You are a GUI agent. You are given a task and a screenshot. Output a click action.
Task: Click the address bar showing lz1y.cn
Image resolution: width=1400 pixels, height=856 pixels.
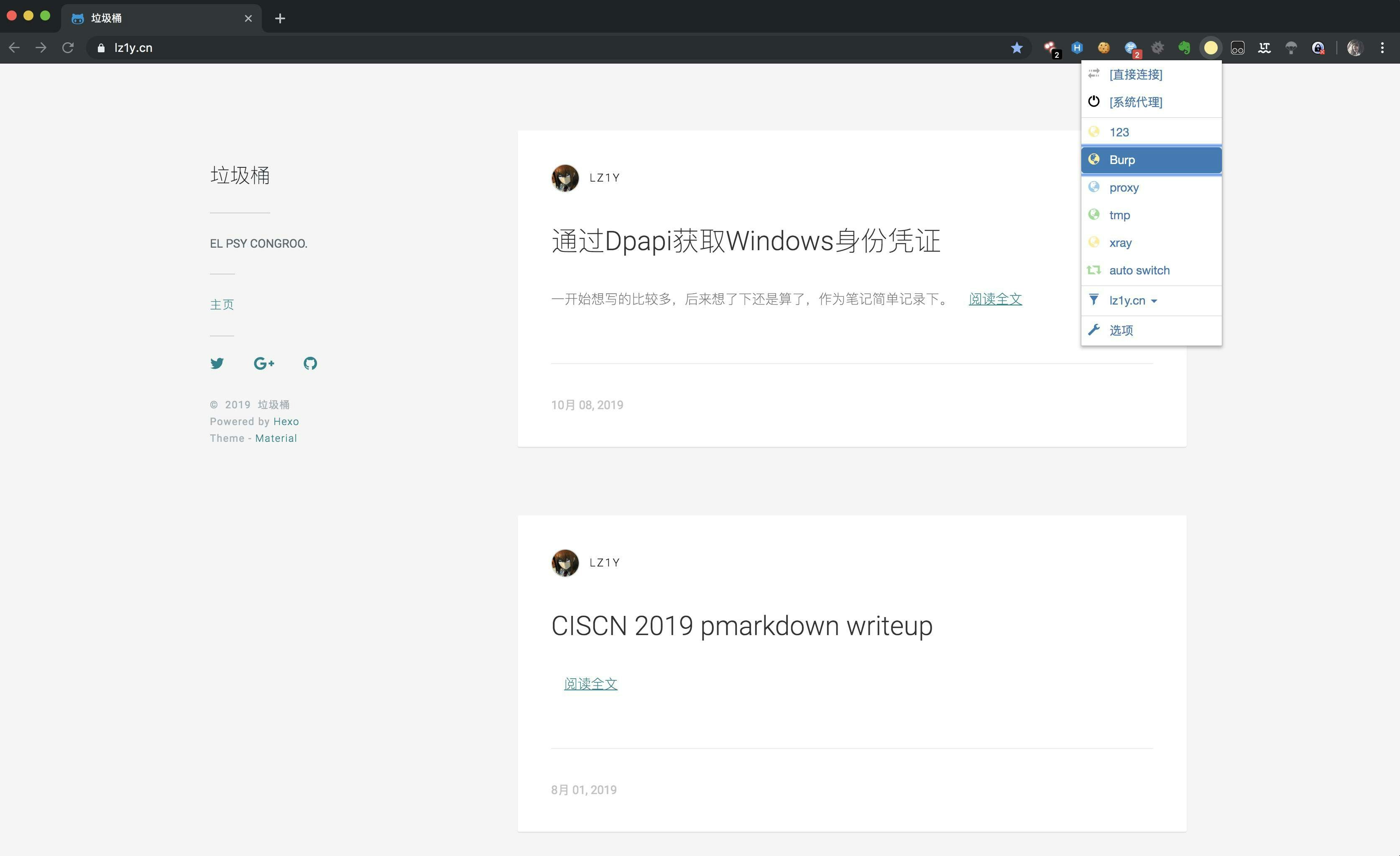pyautogui.click(x=511, y=48)
